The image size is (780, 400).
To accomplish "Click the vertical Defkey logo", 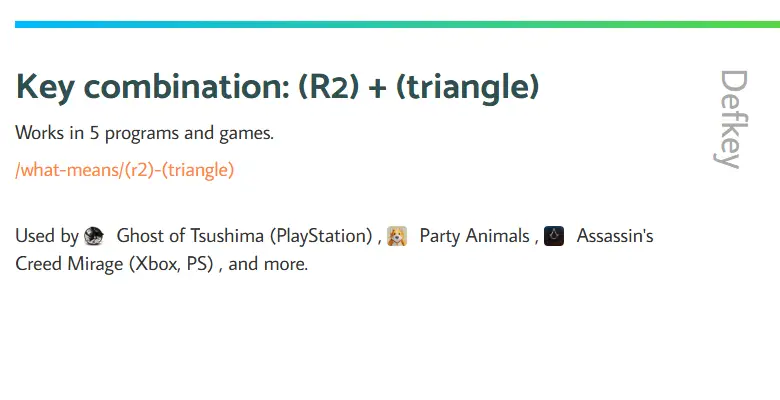I will (733, 119).
